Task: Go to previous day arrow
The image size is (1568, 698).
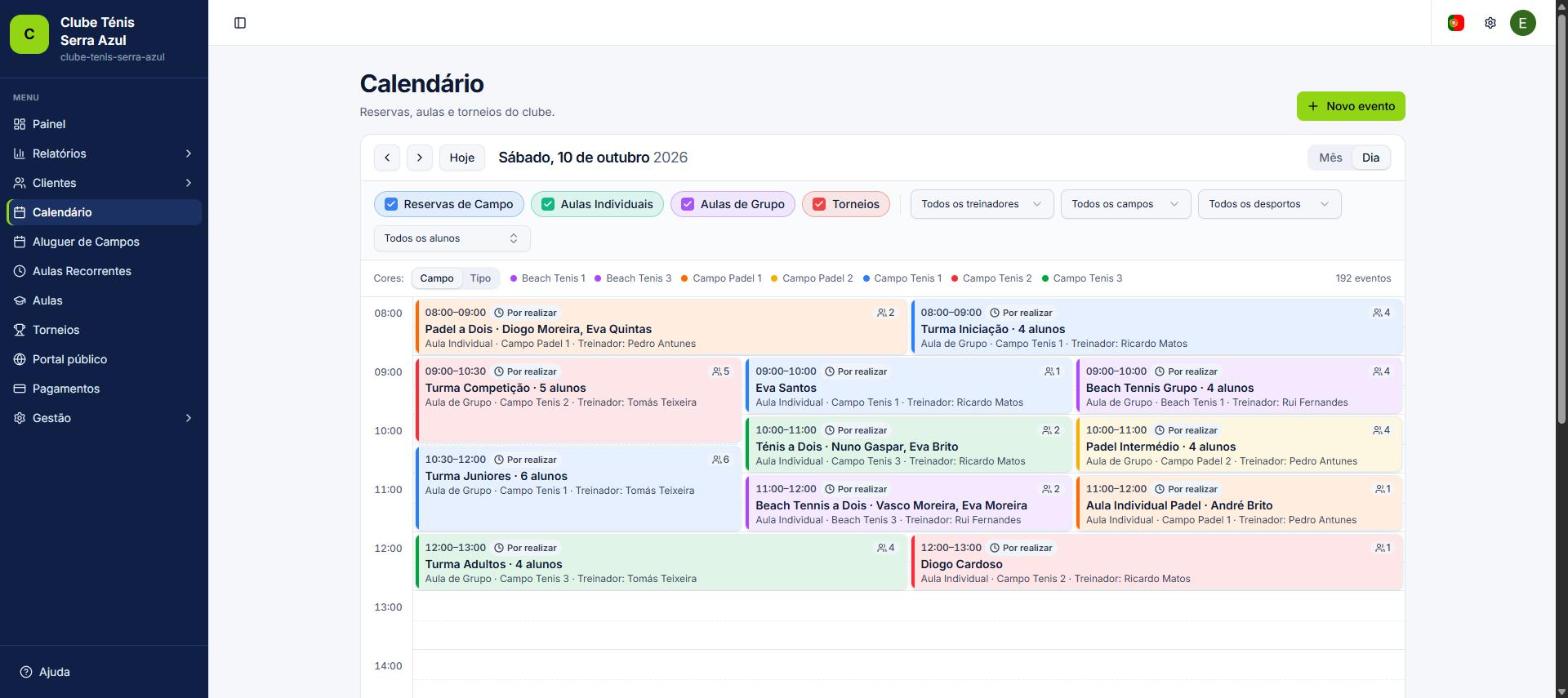Action: coord(387,158)
